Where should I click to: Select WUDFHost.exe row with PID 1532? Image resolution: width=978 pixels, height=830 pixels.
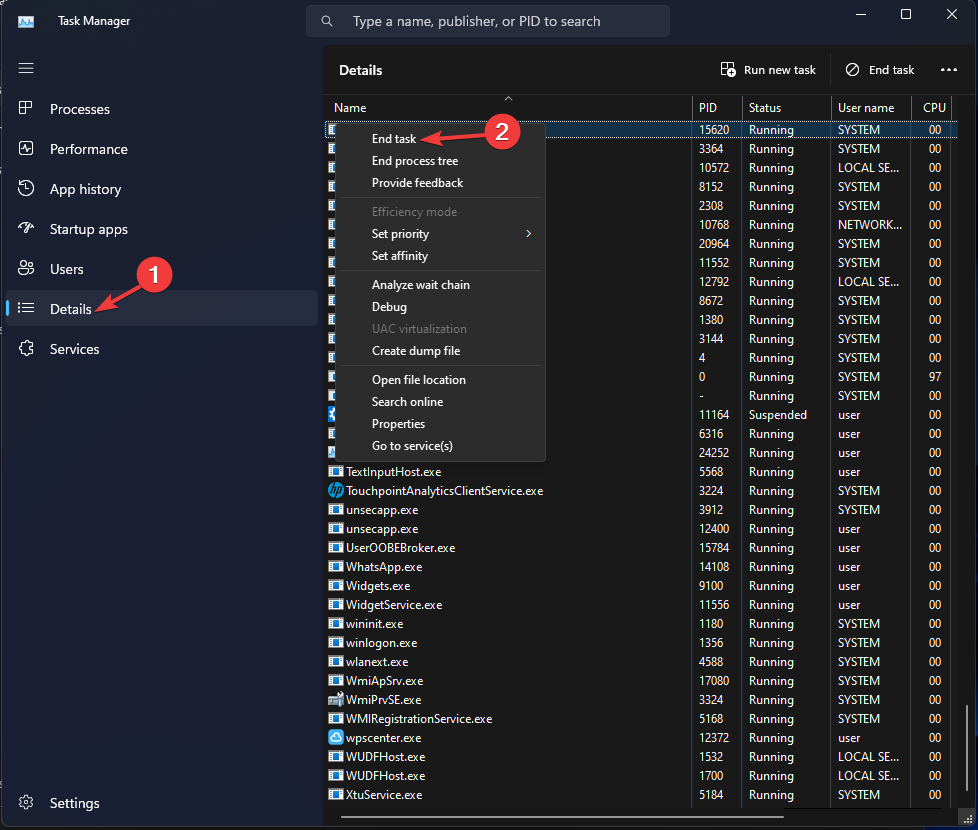tap(641, 756)
